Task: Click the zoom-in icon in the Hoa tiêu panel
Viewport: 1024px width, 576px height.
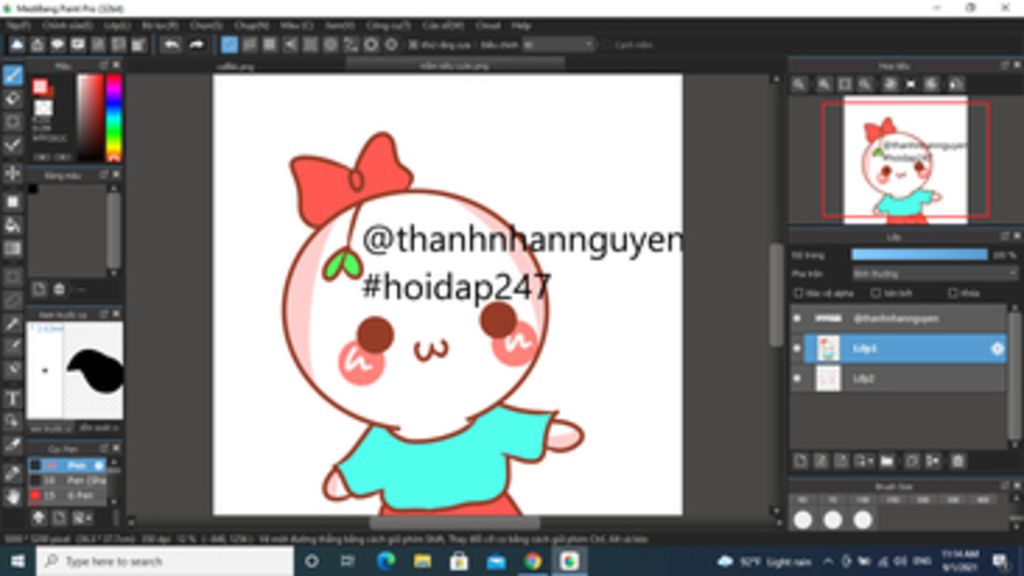Action: 799,84
